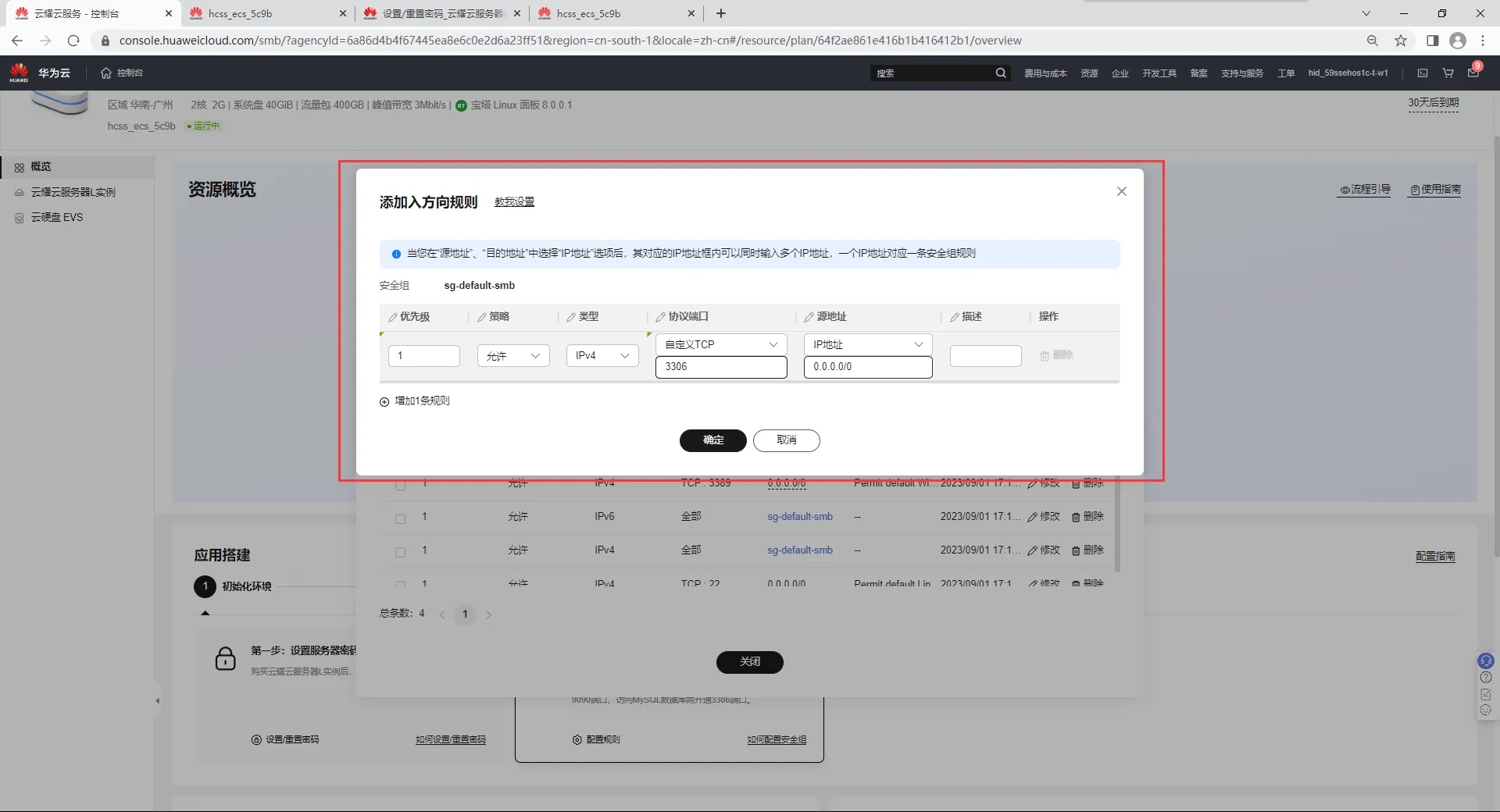
Task: Open 概览 in the left sidebar
Action: pos(77,167)
